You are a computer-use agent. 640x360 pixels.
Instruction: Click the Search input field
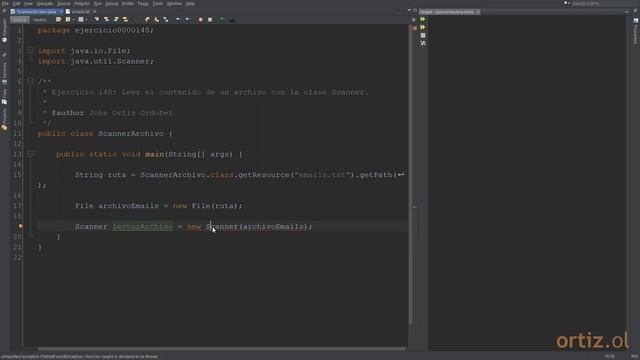pos(604,3)
